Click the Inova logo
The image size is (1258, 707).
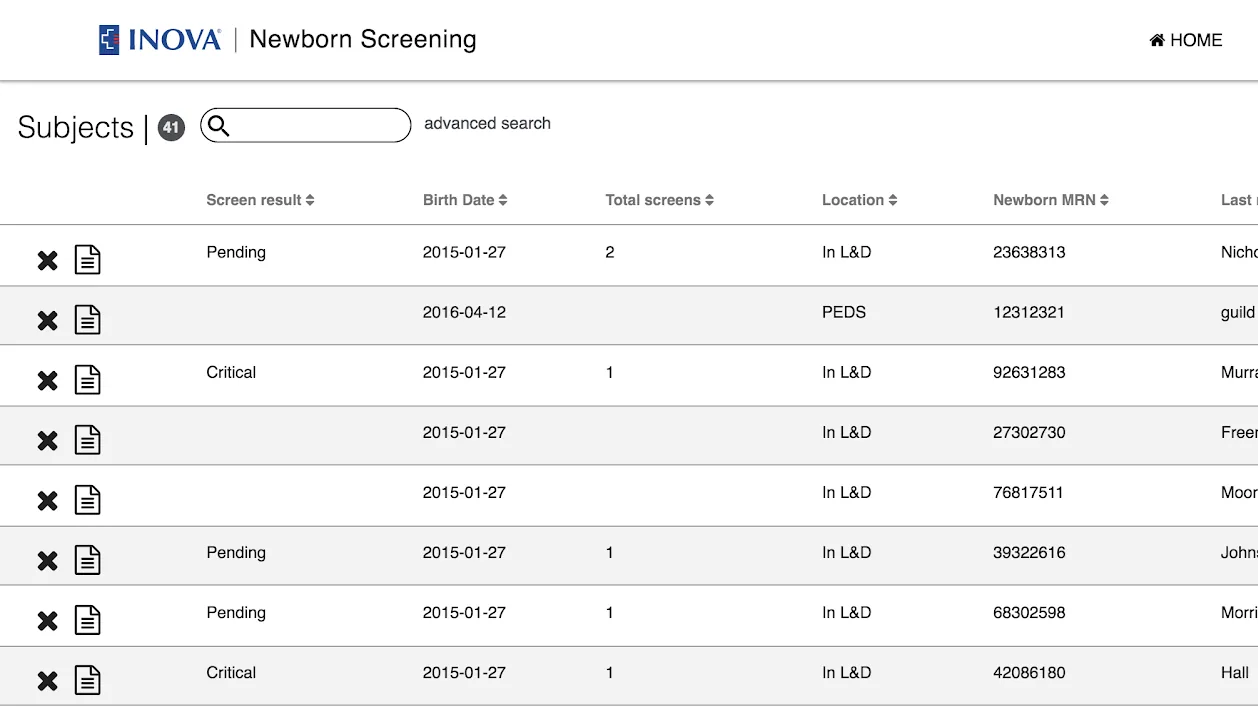tap(160, 40)
